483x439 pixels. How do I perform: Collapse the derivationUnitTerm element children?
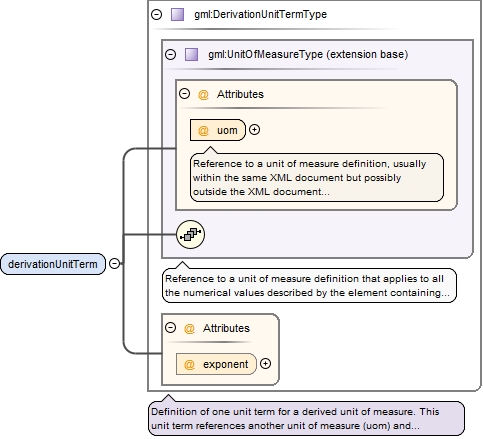point(114,264)
